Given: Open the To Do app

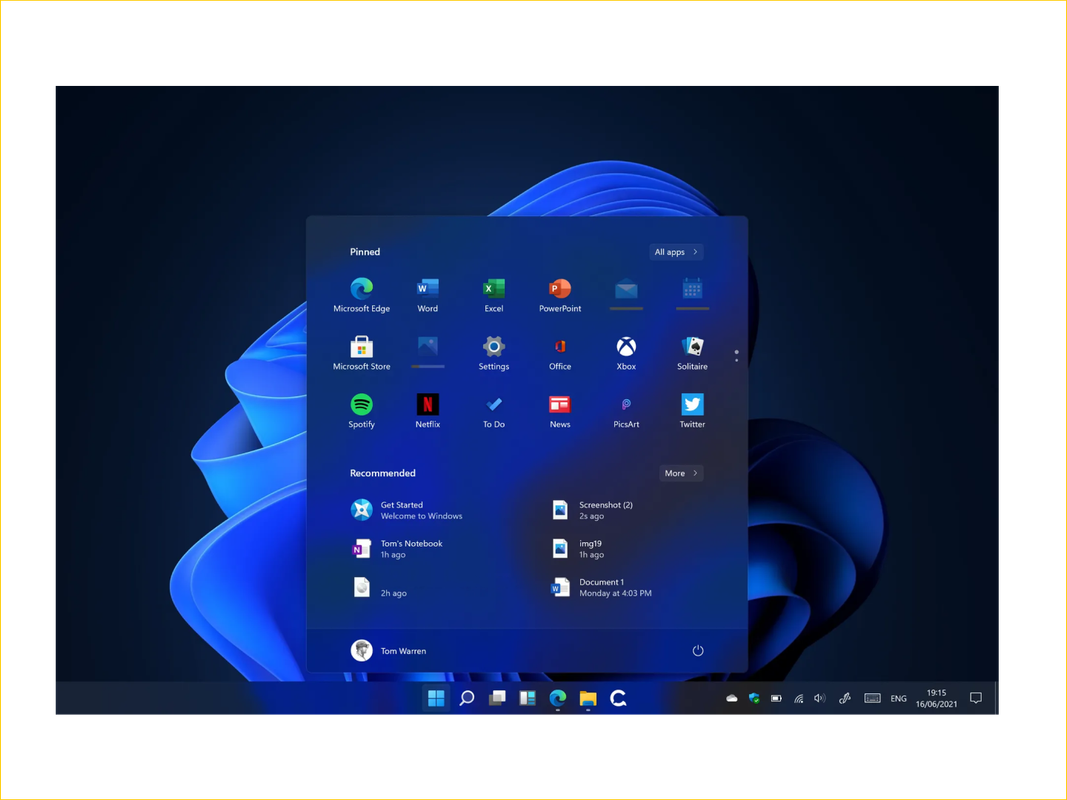Looking at the screenshot, I should click(493, 410).
